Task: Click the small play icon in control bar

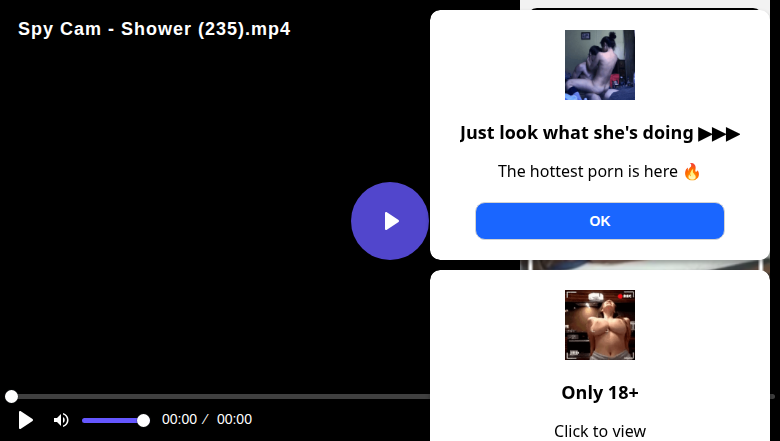Action: [25, 420]
